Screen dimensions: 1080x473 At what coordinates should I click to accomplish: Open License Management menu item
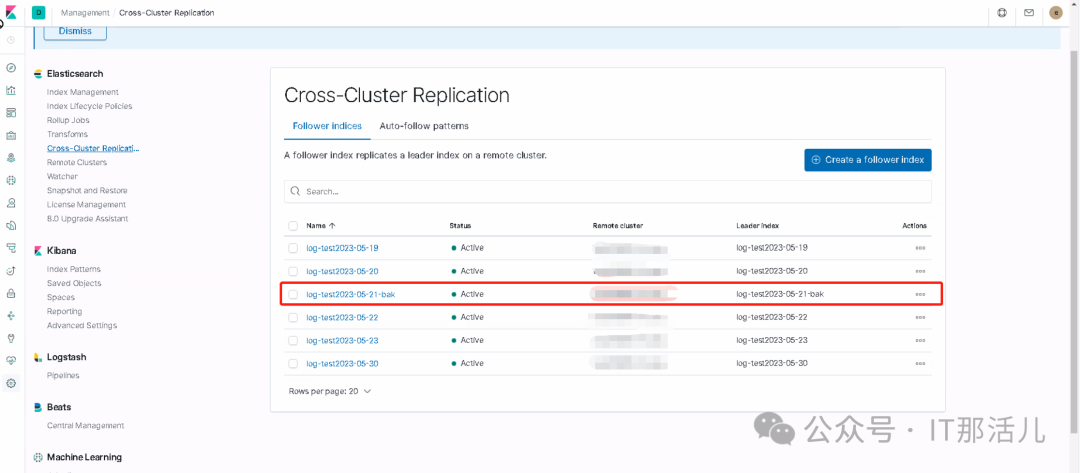(x=86, y=204)
